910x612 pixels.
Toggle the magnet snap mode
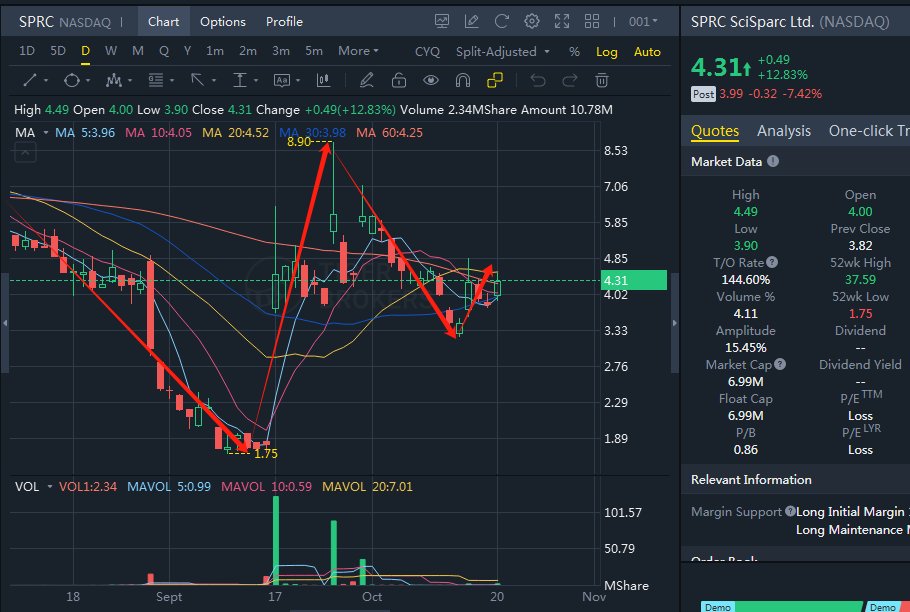click(x=463, y=80)
